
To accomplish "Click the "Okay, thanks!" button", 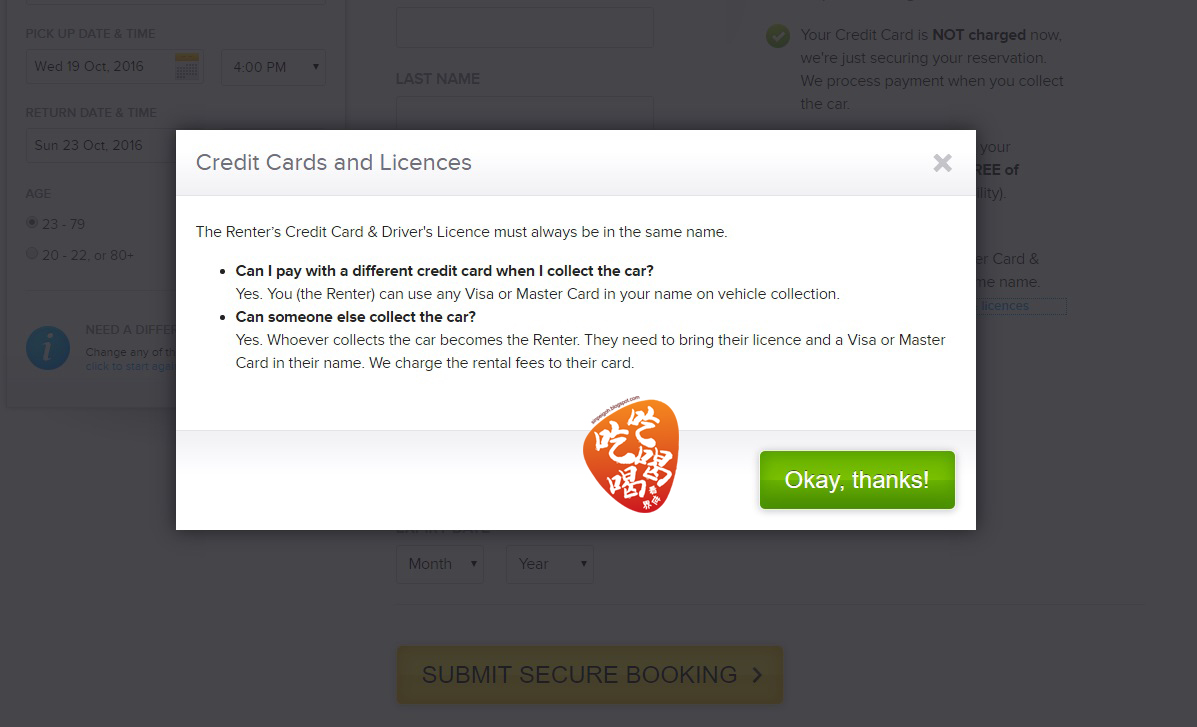I will (857, 480).
